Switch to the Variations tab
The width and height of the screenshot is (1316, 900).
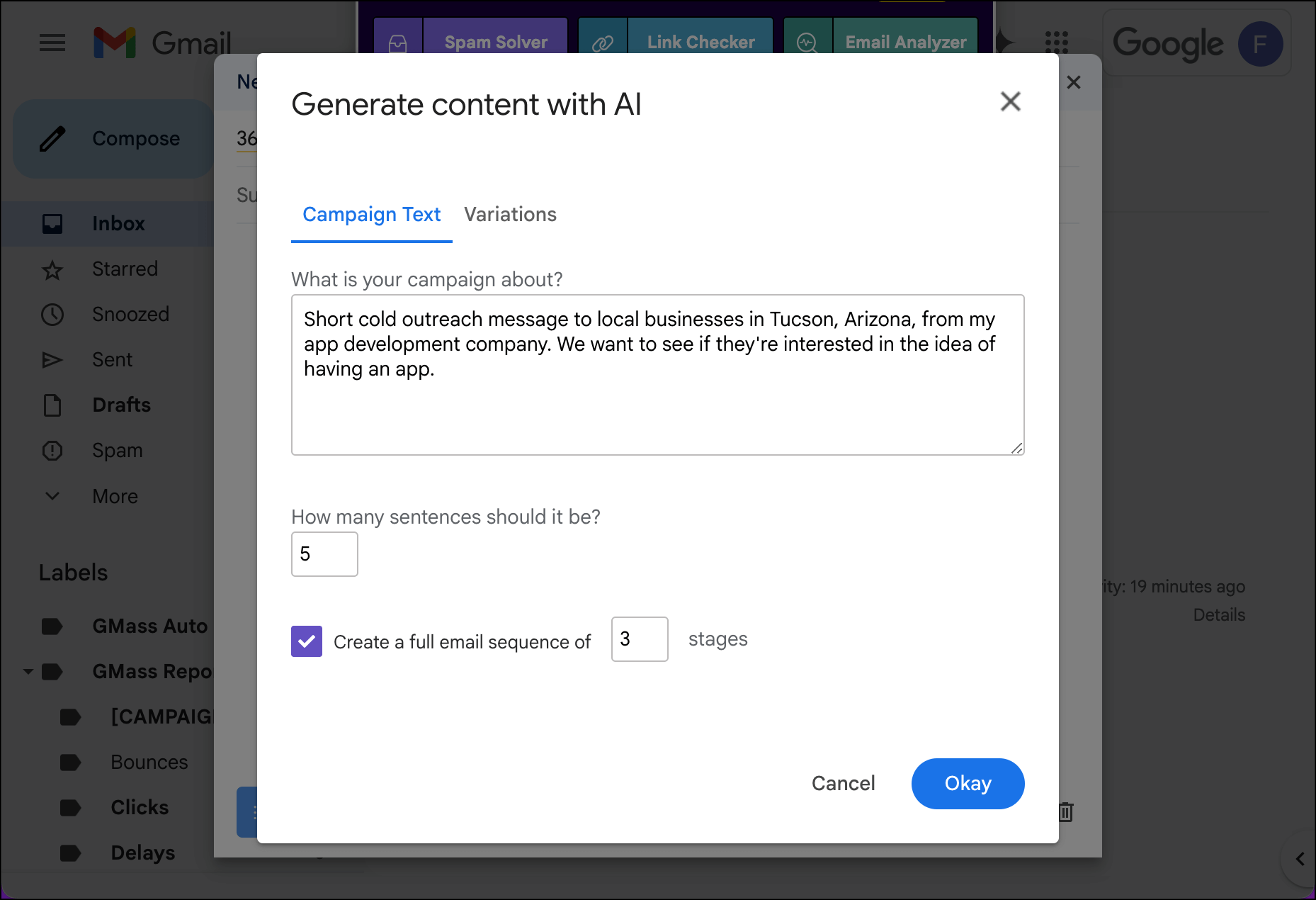point(510,214)
